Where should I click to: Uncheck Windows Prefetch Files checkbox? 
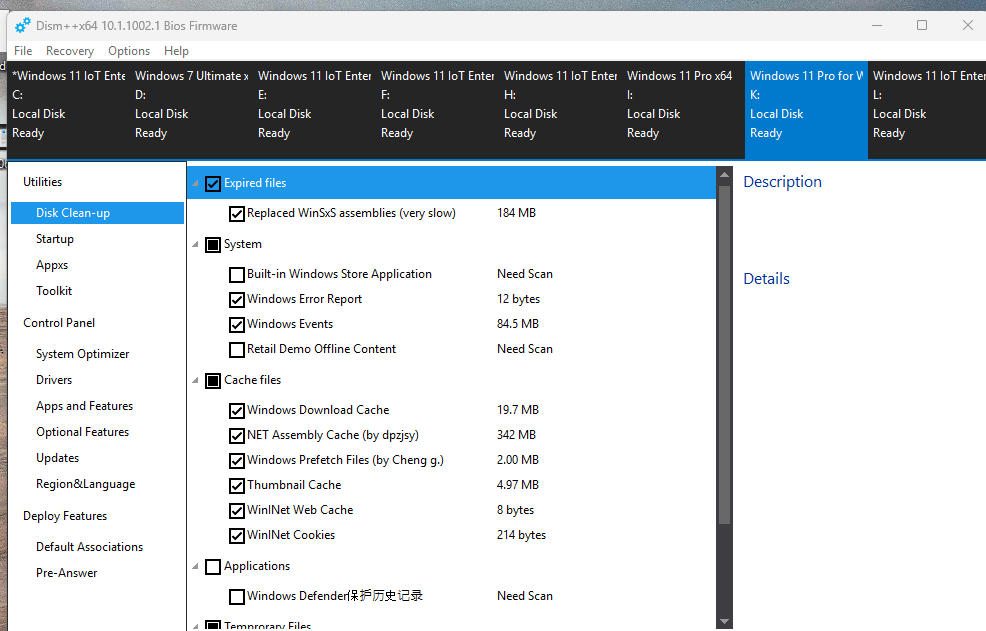tap(237, 461)
